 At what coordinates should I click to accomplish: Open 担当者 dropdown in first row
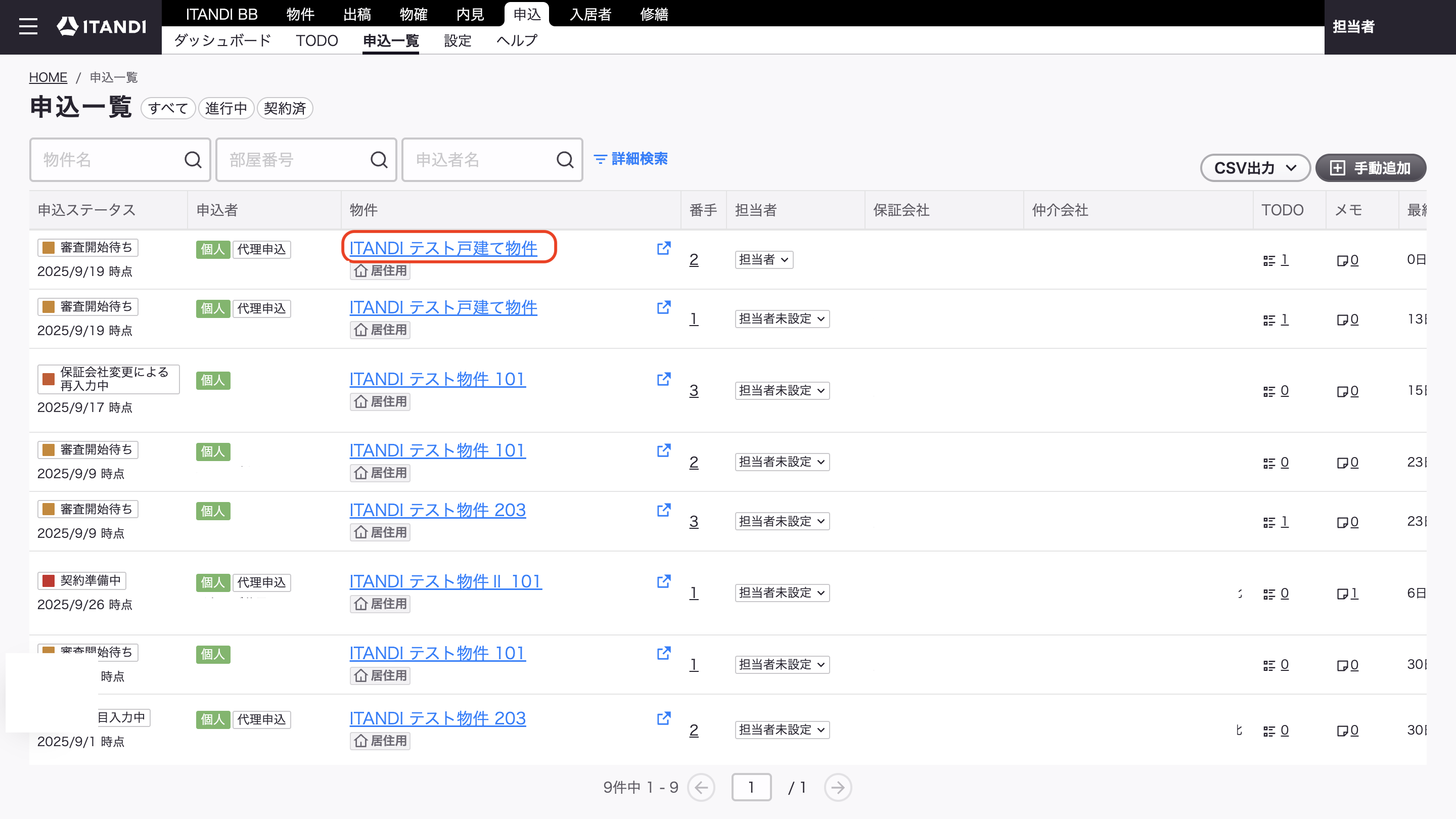(x=763, y=259)
